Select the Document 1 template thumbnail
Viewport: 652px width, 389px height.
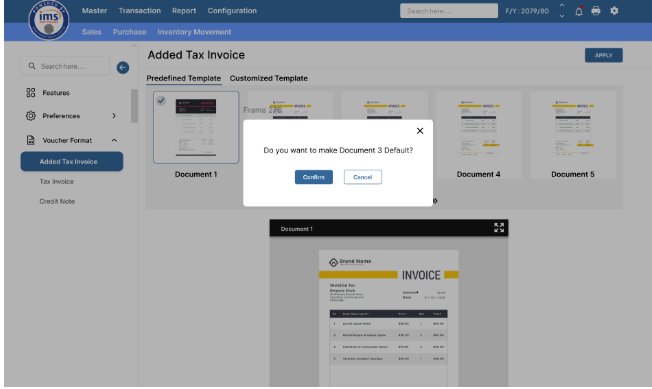[196, 127]
